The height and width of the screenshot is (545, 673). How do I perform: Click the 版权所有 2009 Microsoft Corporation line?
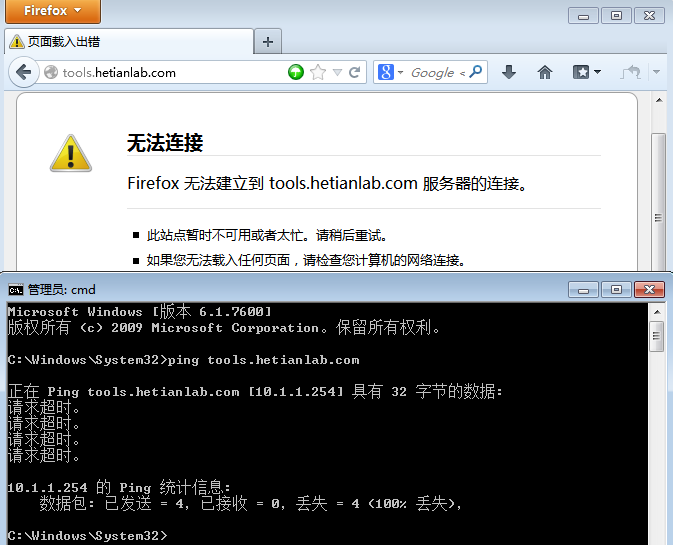pyautogui.click(x=224, y=328)
